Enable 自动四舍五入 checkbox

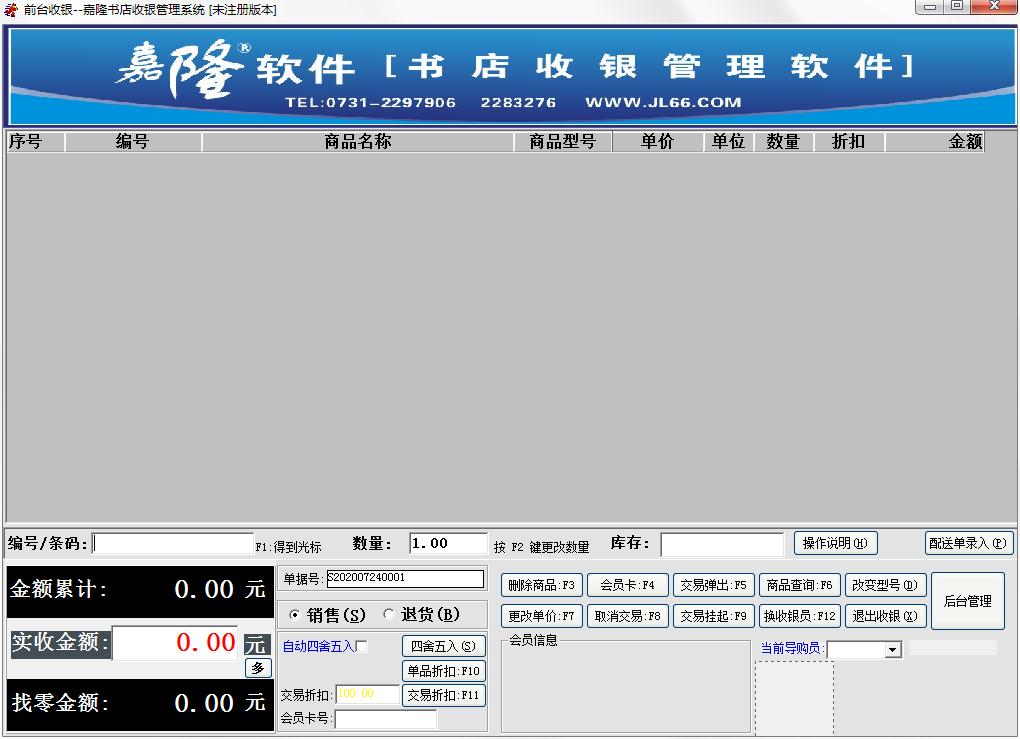point(362,647)
